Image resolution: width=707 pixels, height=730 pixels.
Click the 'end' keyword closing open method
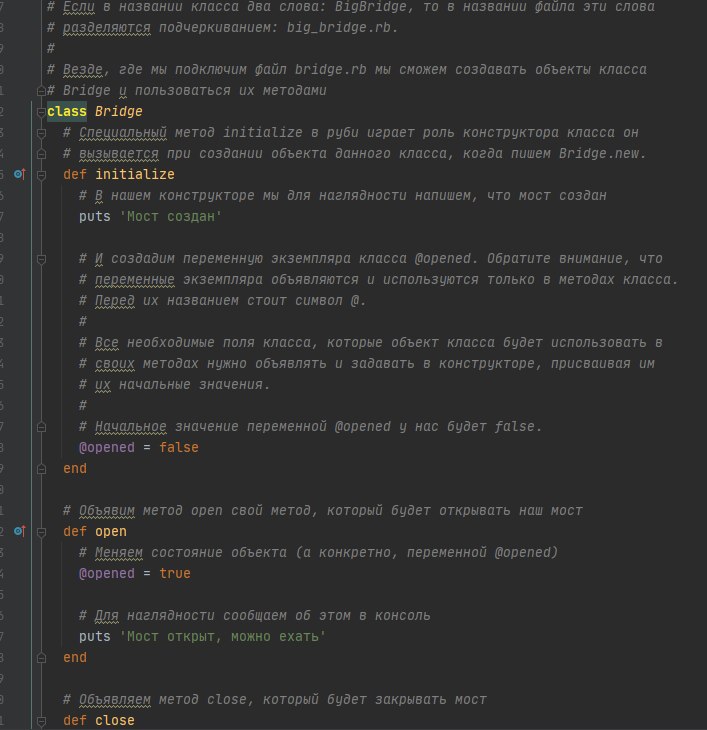point(75,658)
